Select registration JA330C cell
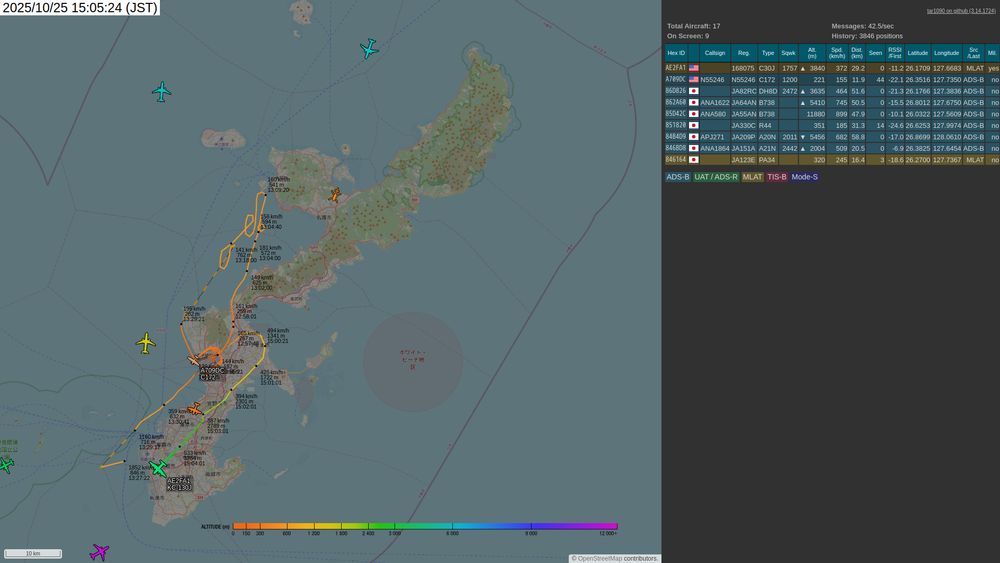This screenshot has width=1000, height=563. (x=743, y=126)
